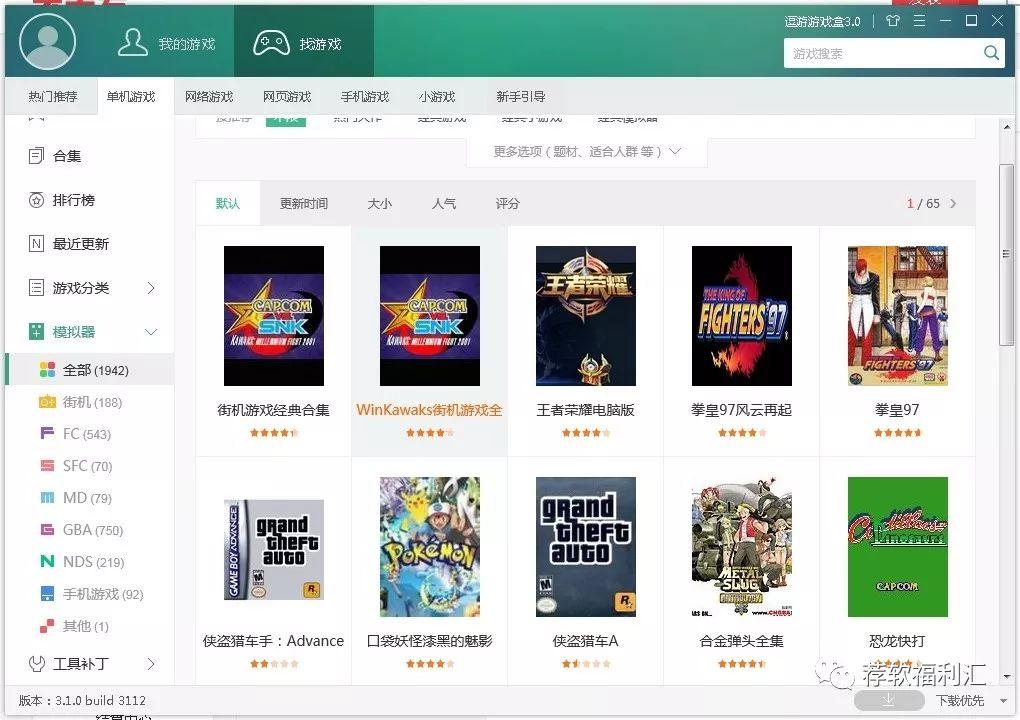Click scrollbar down arrow
Image resolution: width=1020 pixels, height=720 pixels.
coord(1006,677)
